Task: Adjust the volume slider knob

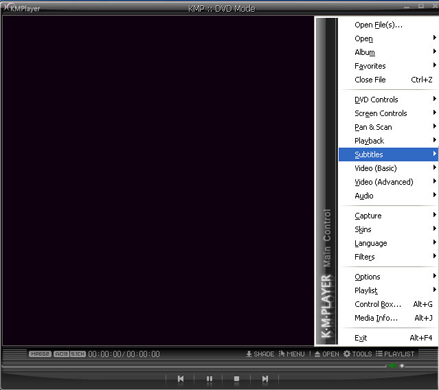Action: 402,366
